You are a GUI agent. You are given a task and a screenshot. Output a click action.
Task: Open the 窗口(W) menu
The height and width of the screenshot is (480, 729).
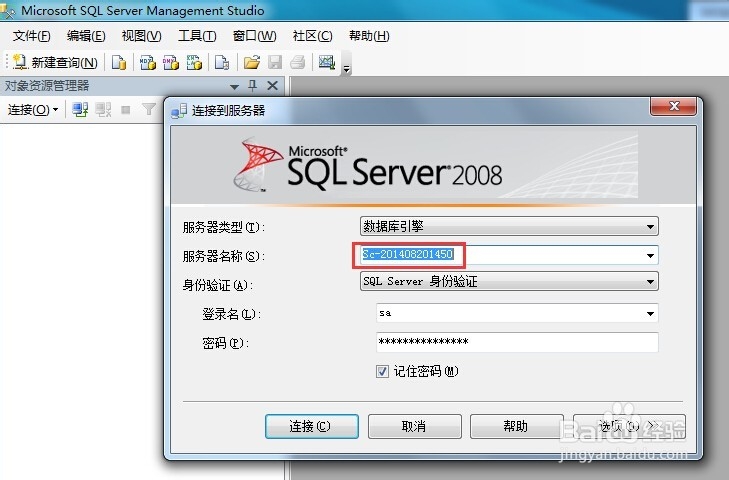(254, 36)
